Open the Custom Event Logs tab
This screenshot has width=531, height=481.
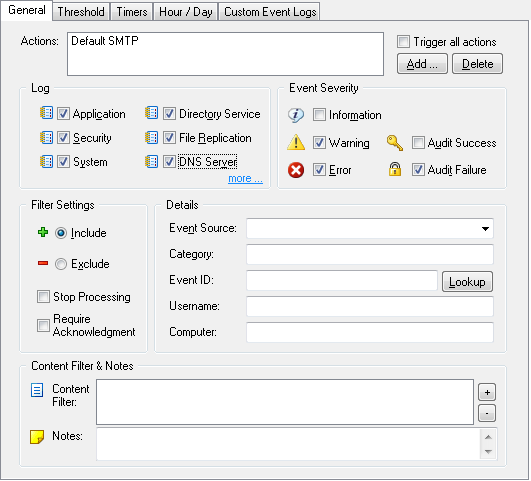[270, 12]
